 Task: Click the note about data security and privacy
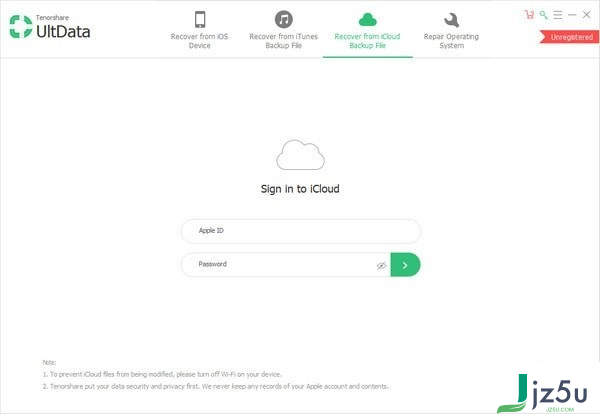[x=215, y=386]
